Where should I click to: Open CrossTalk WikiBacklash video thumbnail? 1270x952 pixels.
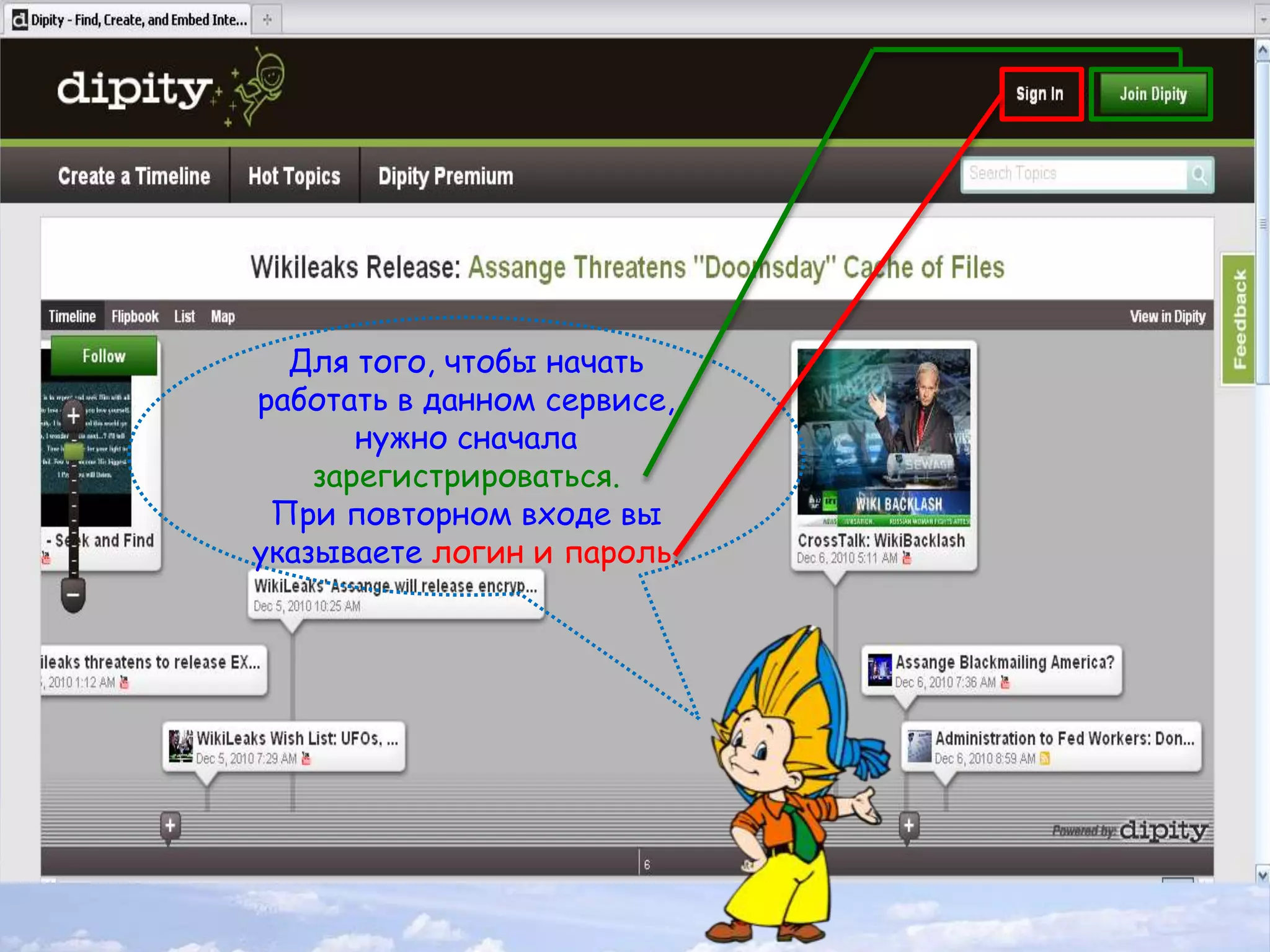(x=883, y=437)
